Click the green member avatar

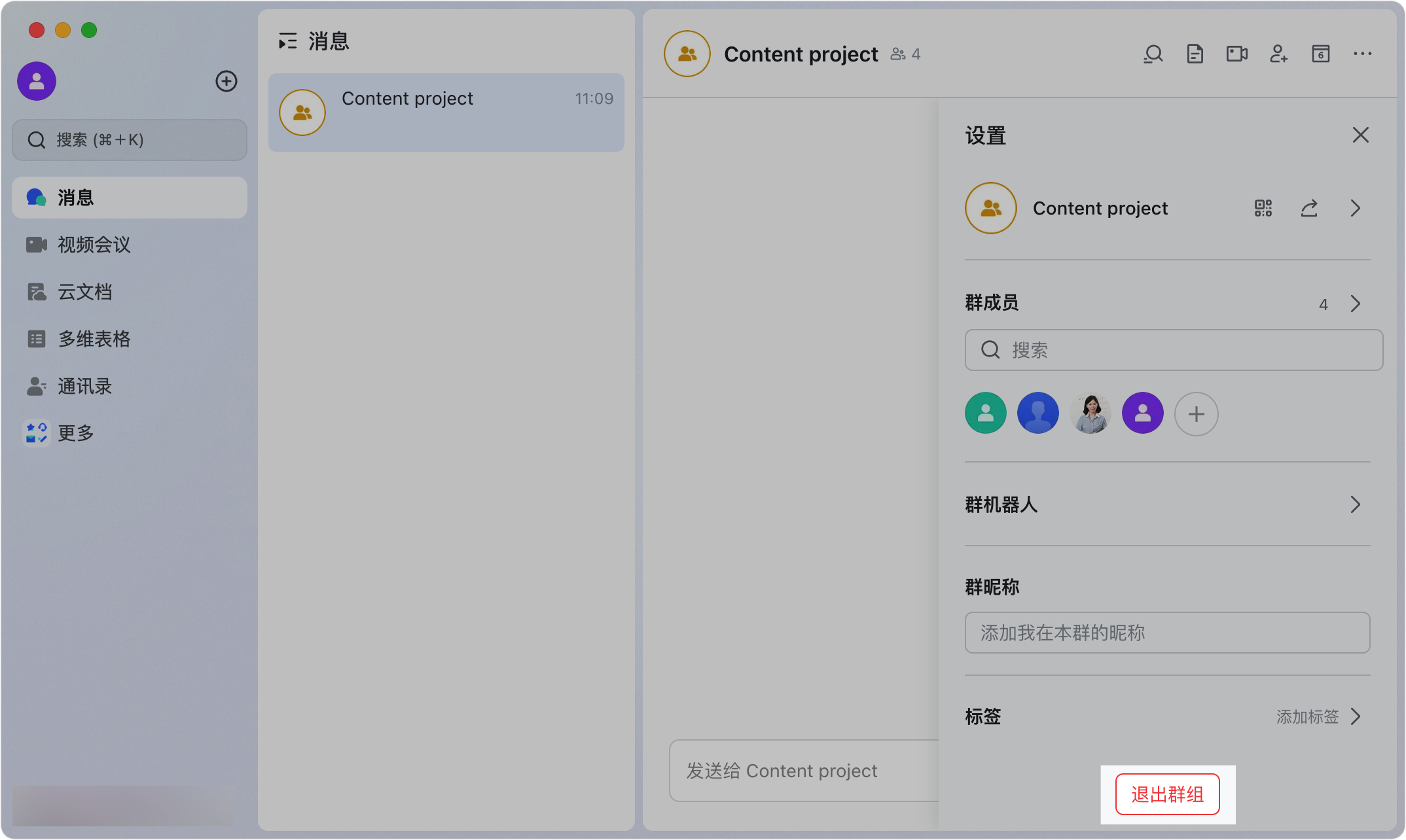click(x=986, y=413)
